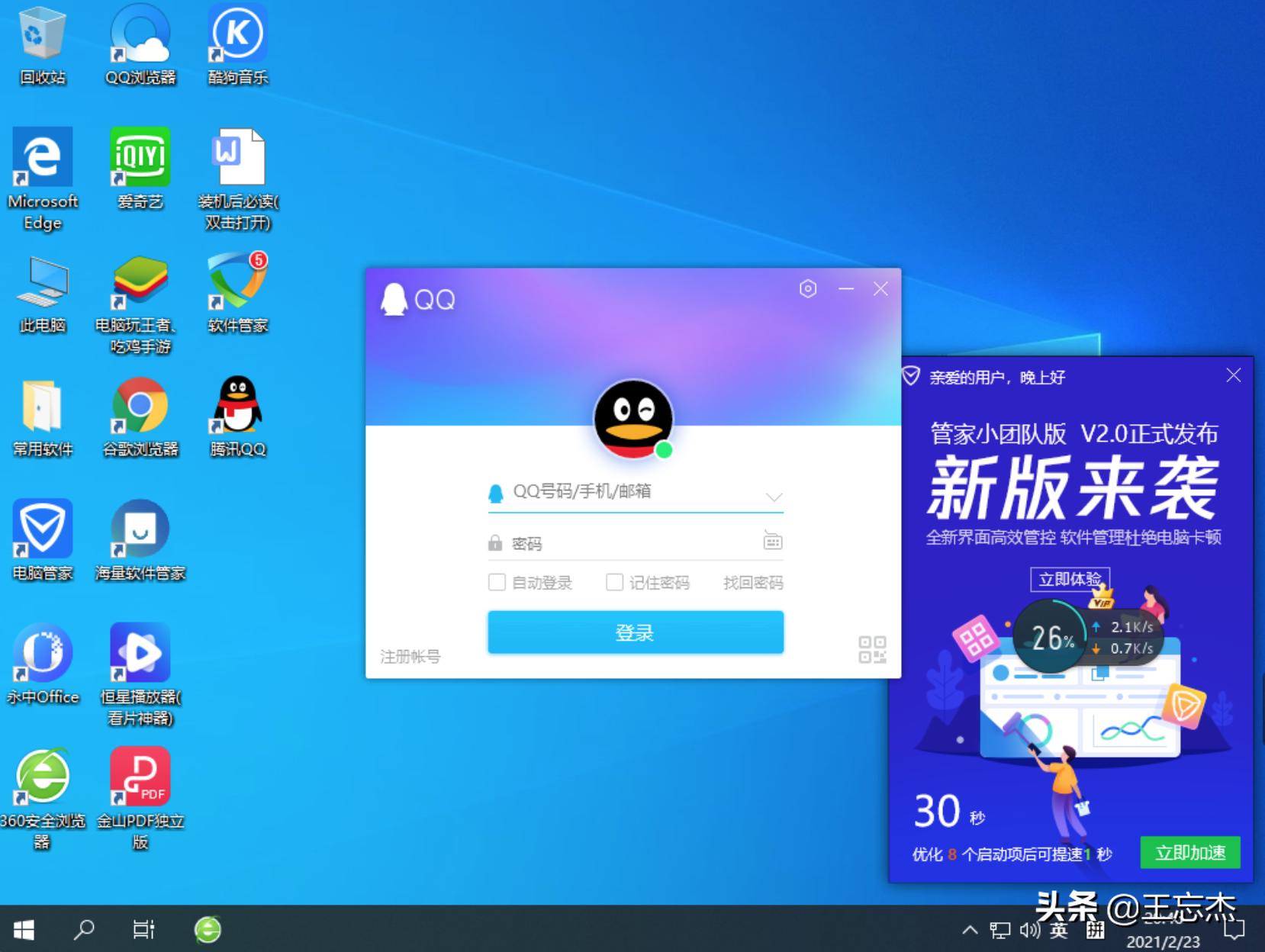Viewport: 1265px width, 952px height.
Task: Expand the QQ account dropdown arrow
Action: (x=776, y=496)
